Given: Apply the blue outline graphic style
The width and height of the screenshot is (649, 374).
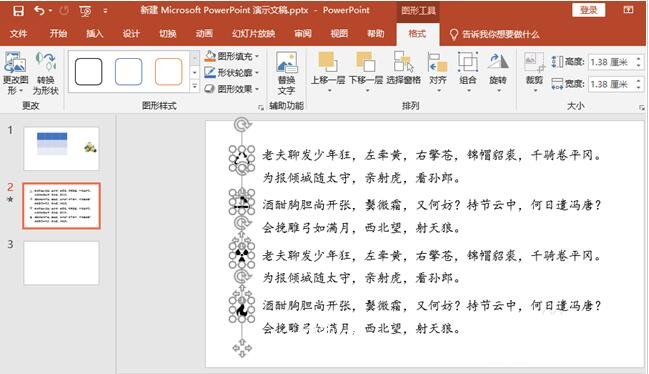Looking at the screenshot, I should coord(128,72).
